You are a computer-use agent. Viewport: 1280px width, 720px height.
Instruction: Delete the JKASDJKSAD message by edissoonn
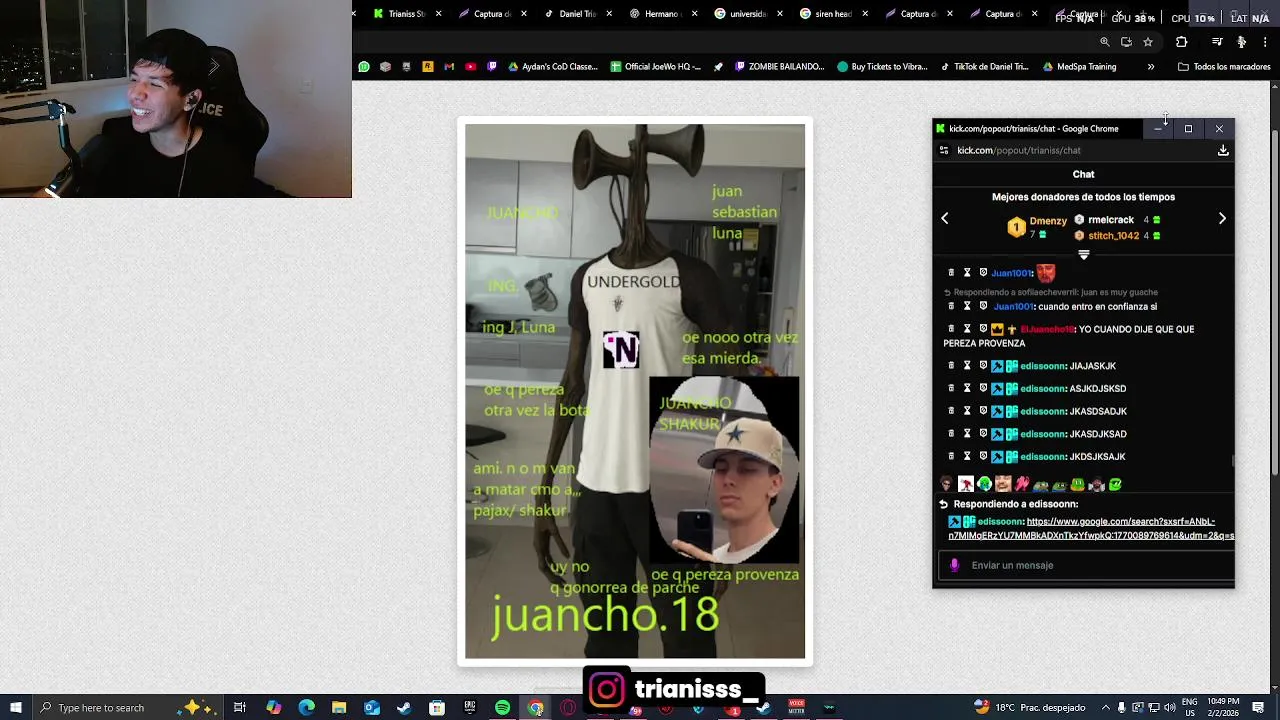pos(951,434)
